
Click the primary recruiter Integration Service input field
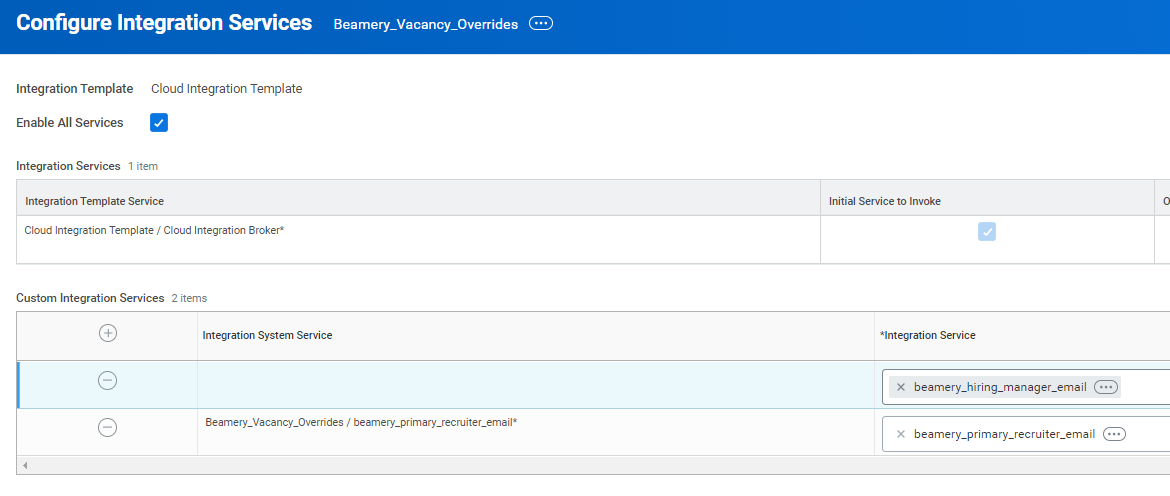coord(1026,434)
